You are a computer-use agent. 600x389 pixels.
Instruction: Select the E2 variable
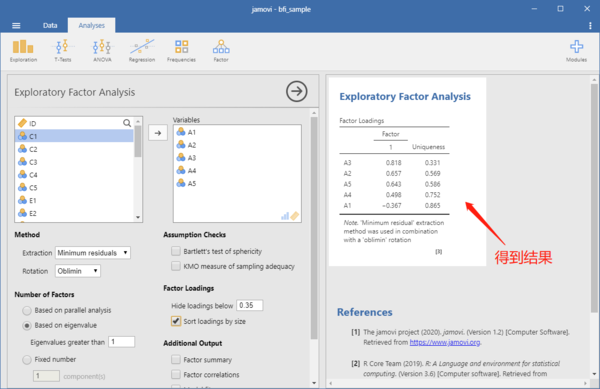(74, 213)
